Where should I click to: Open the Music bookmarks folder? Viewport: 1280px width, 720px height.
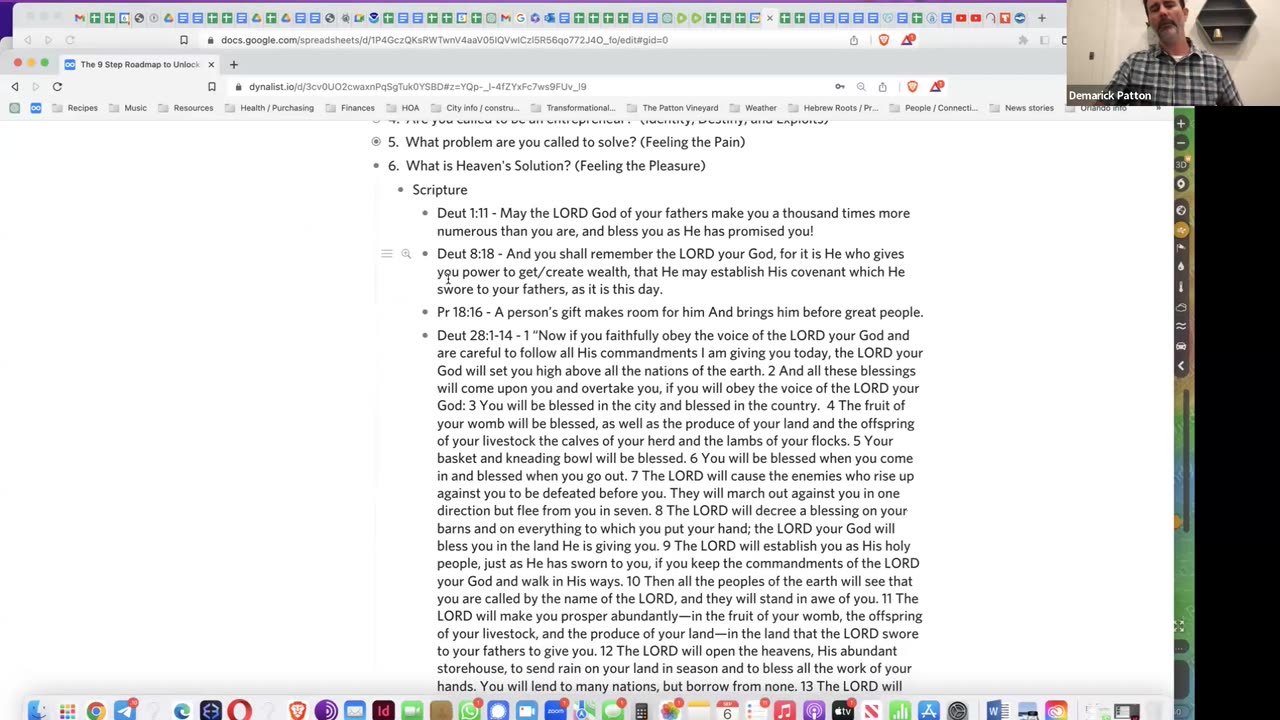(128, 108)
